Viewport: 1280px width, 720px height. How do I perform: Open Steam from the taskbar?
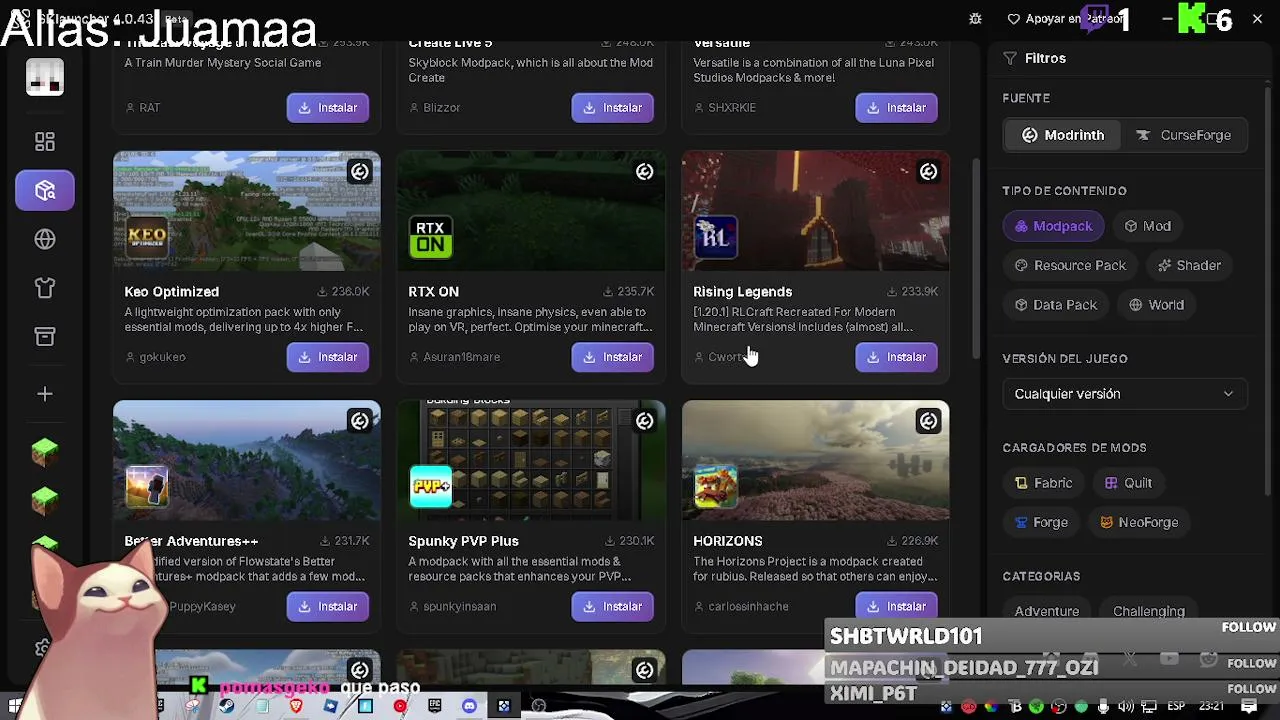(x=226, y=707)
